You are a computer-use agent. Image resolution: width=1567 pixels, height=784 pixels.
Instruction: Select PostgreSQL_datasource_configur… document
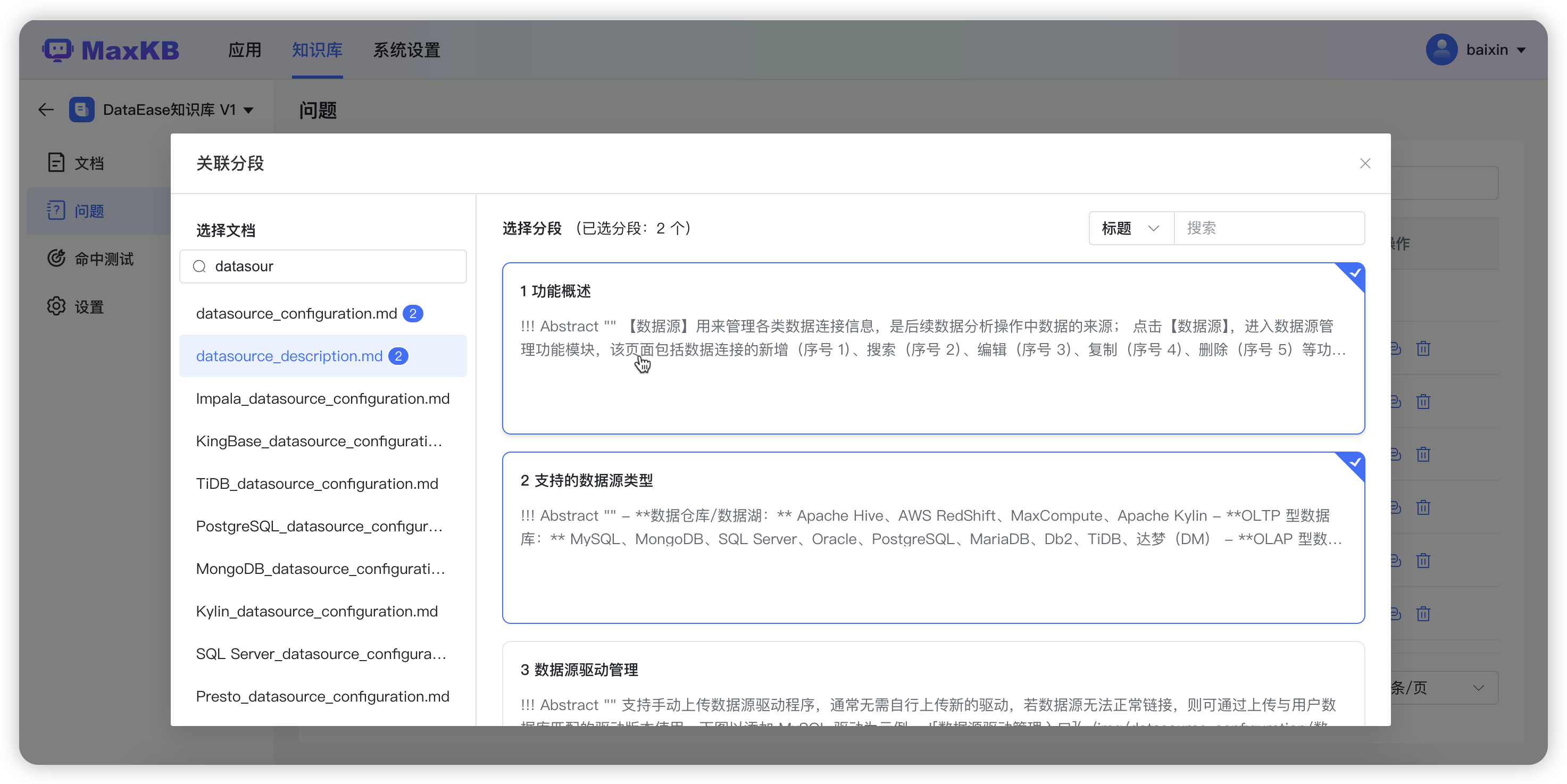point(323,526)
